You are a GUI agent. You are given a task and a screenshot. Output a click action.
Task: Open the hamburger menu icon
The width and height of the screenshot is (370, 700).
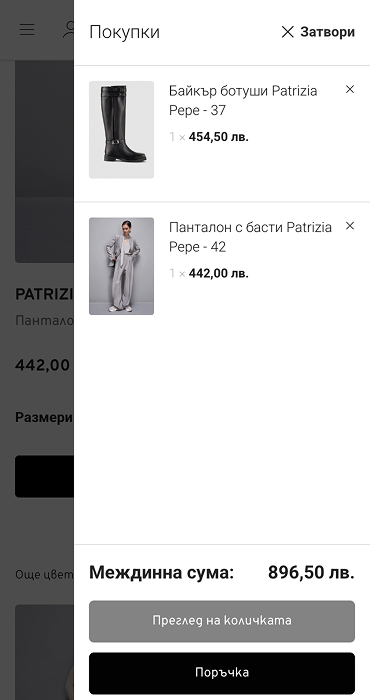pyautogui.click(x=27, y=29)
